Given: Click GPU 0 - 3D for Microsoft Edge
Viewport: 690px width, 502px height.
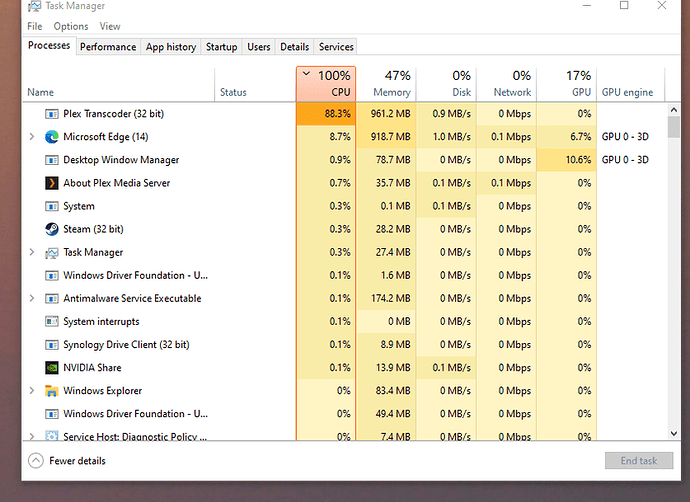Looking at the screenshot, I should click(625, 137).
